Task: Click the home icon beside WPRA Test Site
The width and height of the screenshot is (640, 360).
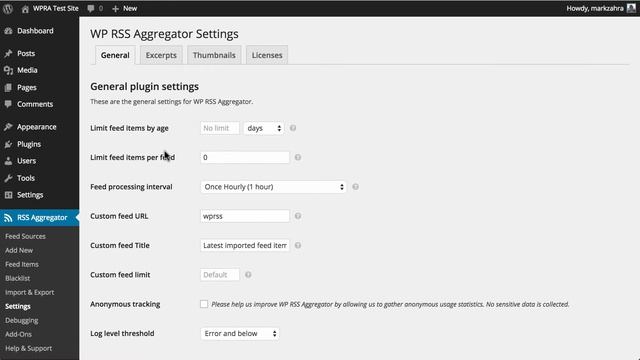Action: 25,9
